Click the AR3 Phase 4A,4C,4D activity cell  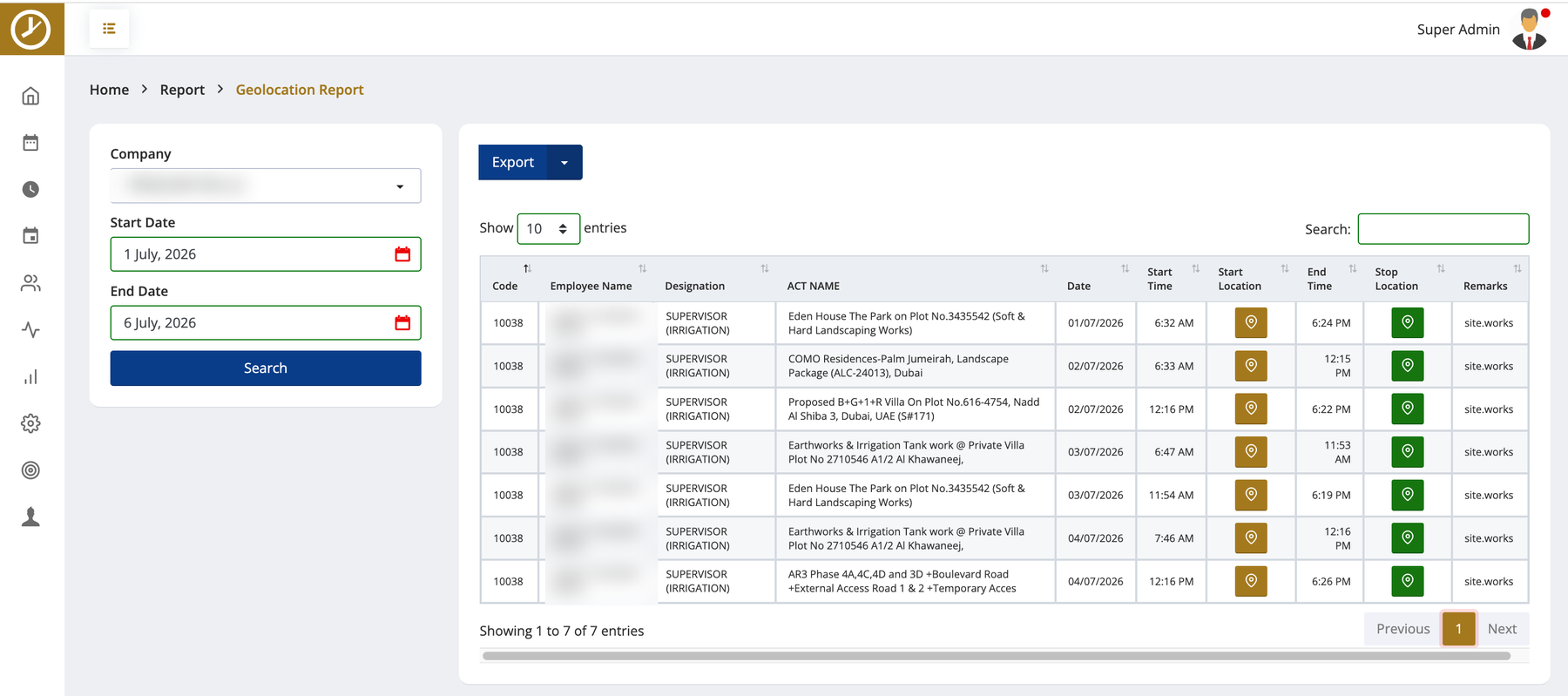click(x=916, y=581)
